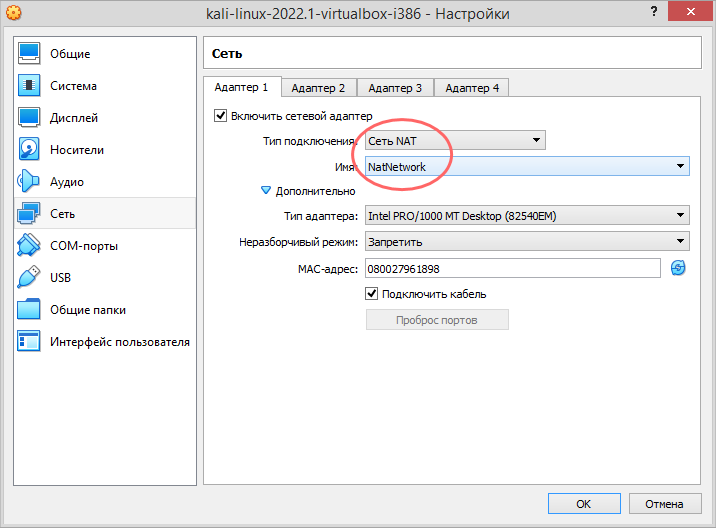
Task: Select Общие label in sidebar
Action: coord(70,54)
